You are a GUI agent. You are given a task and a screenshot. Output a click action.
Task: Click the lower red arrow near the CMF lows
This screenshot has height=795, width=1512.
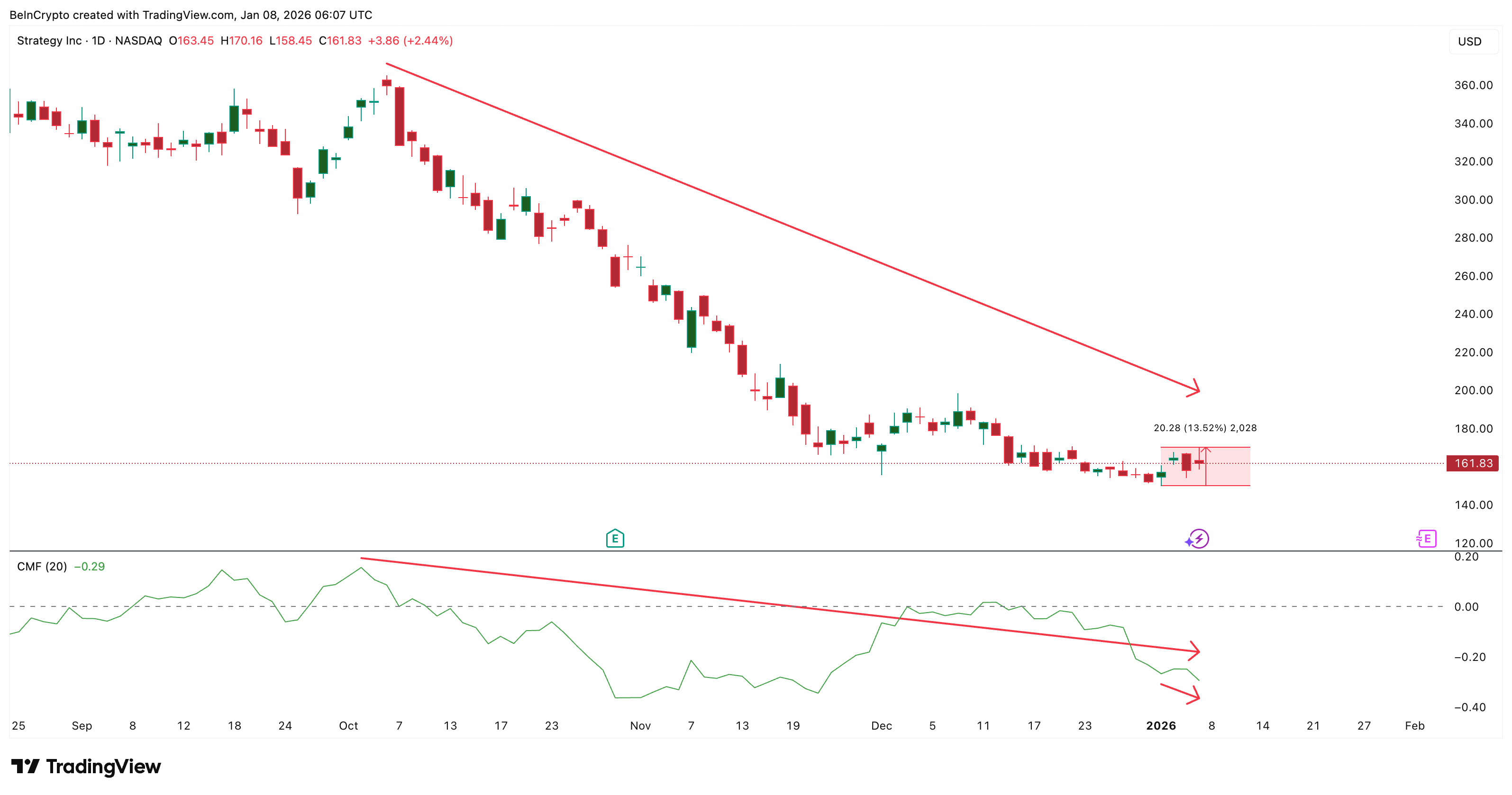click(x=1180, y=692)
